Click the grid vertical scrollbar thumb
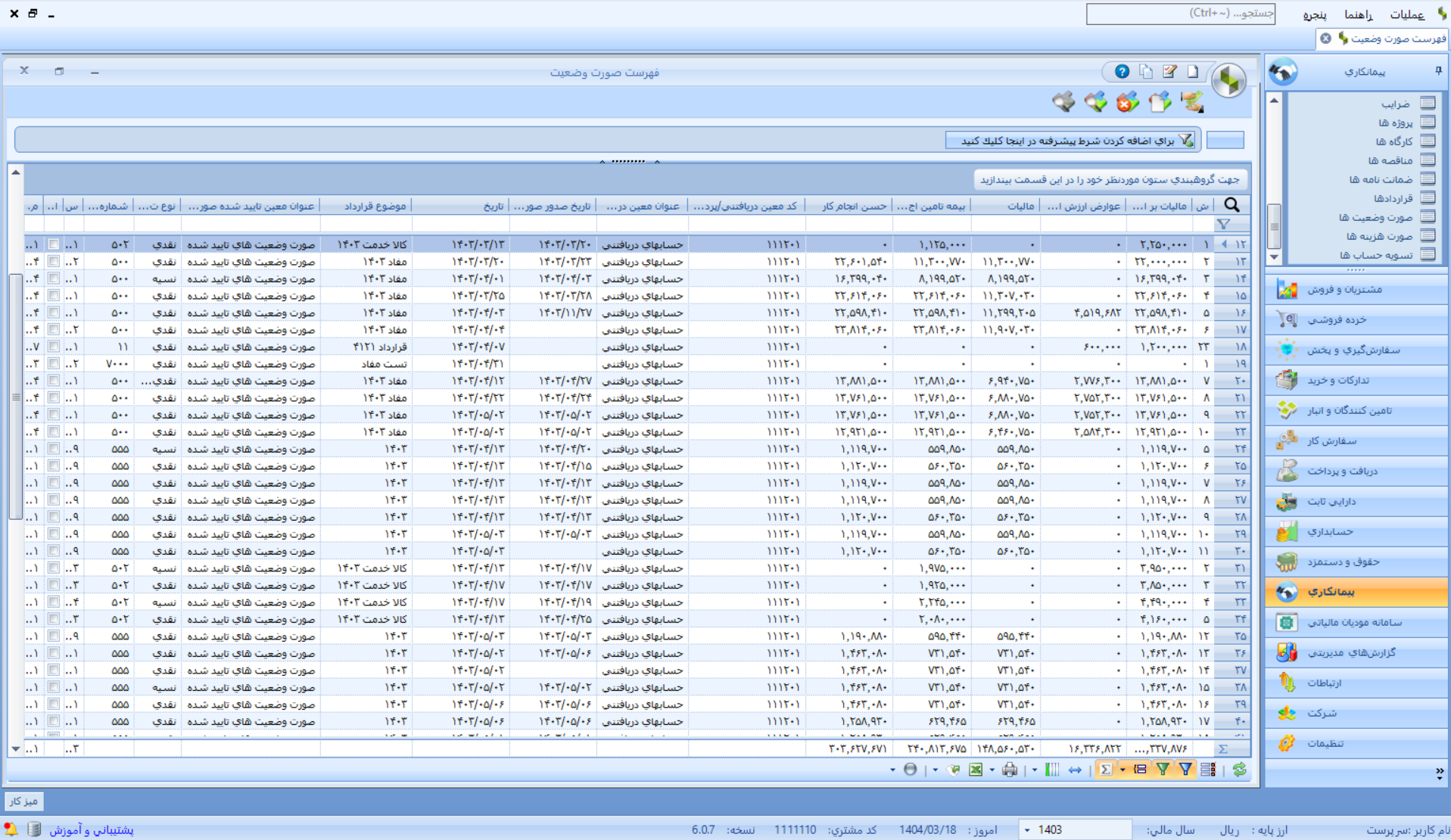This screenshot has width=1451, height=840. pos(15,397)
